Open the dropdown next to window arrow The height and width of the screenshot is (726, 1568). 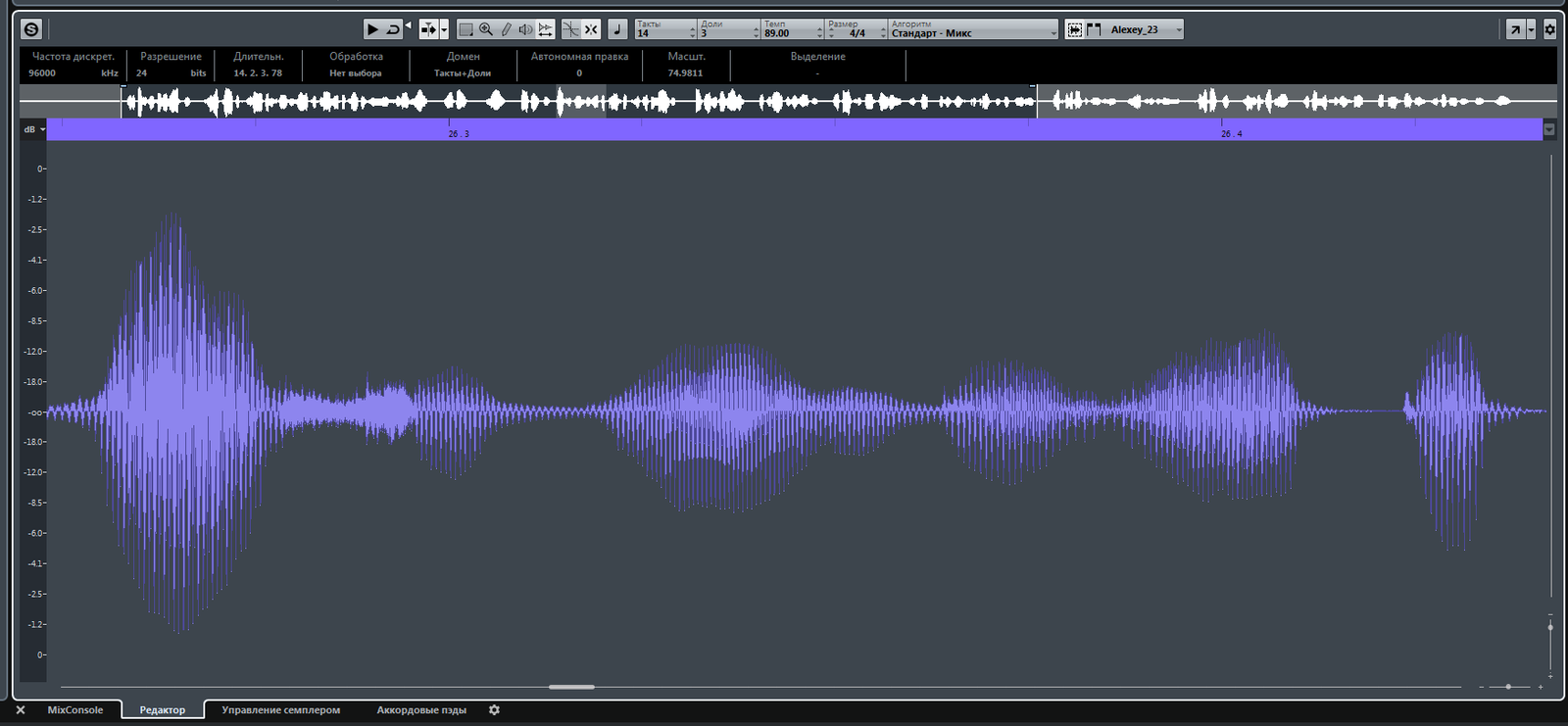click(1531, 29)
